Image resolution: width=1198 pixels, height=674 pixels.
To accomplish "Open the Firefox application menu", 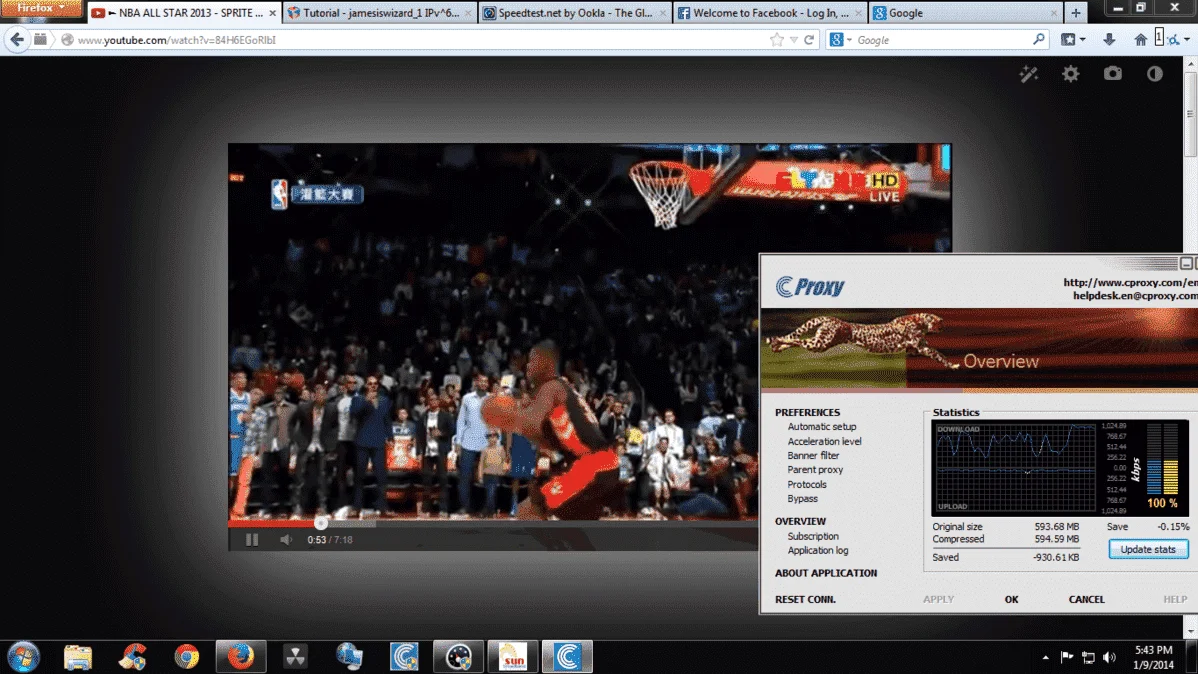I will tap(40, 8).
